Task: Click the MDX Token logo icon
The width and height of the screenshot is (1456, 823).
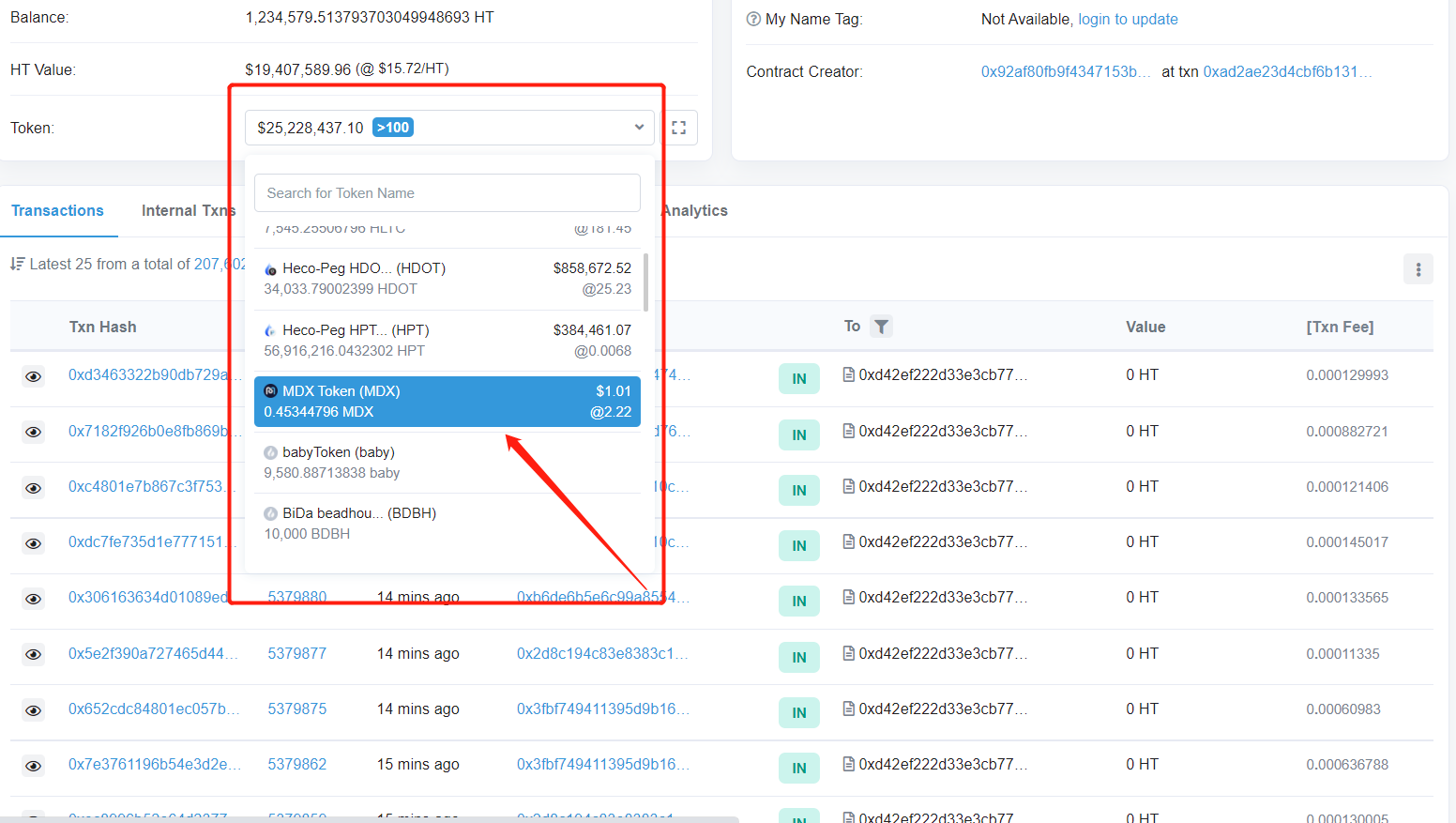Action: pyautogui.click(x=270, y=391)
